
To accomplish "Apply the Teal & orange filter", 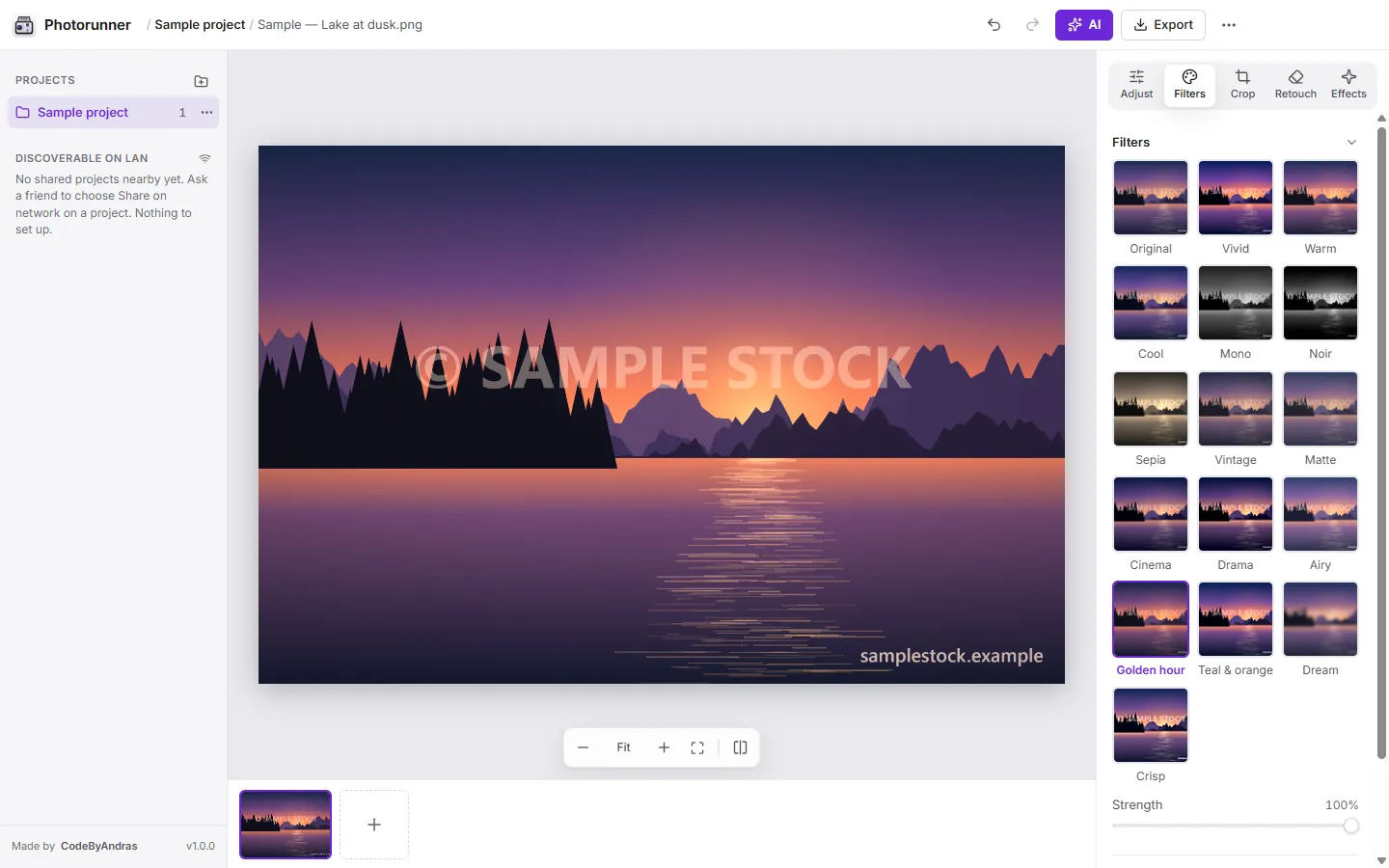I will pos(1236,630).
